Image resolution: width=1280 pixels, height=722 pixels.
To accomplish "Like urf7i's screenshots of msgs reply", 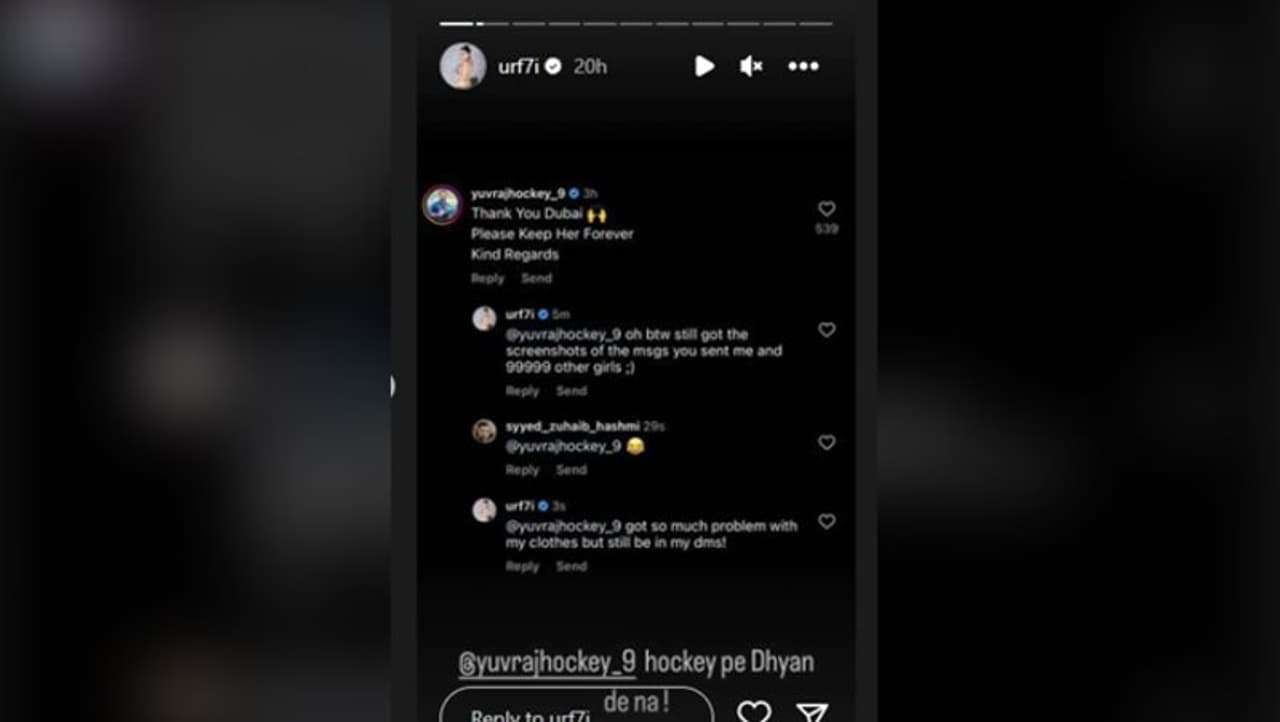I will [826, 329].
